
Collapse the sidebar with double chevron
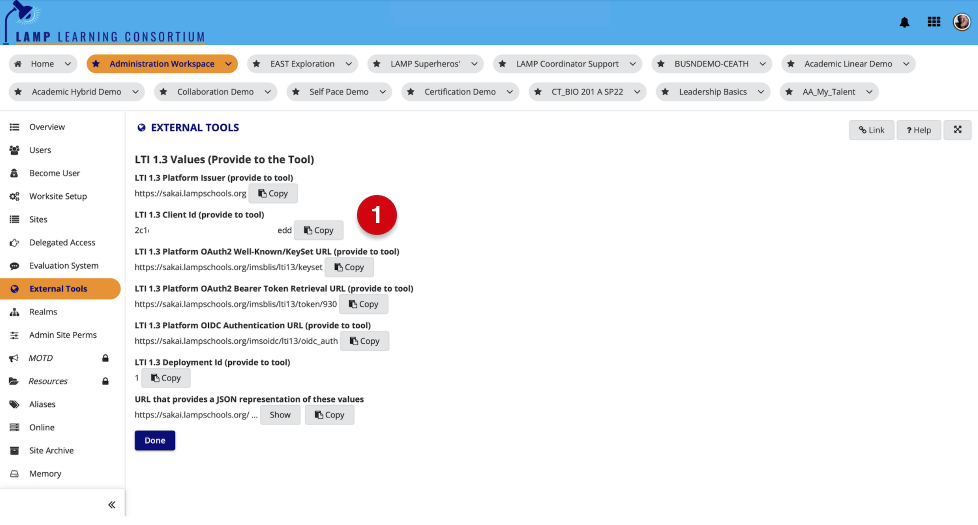[x=112, y=504]
